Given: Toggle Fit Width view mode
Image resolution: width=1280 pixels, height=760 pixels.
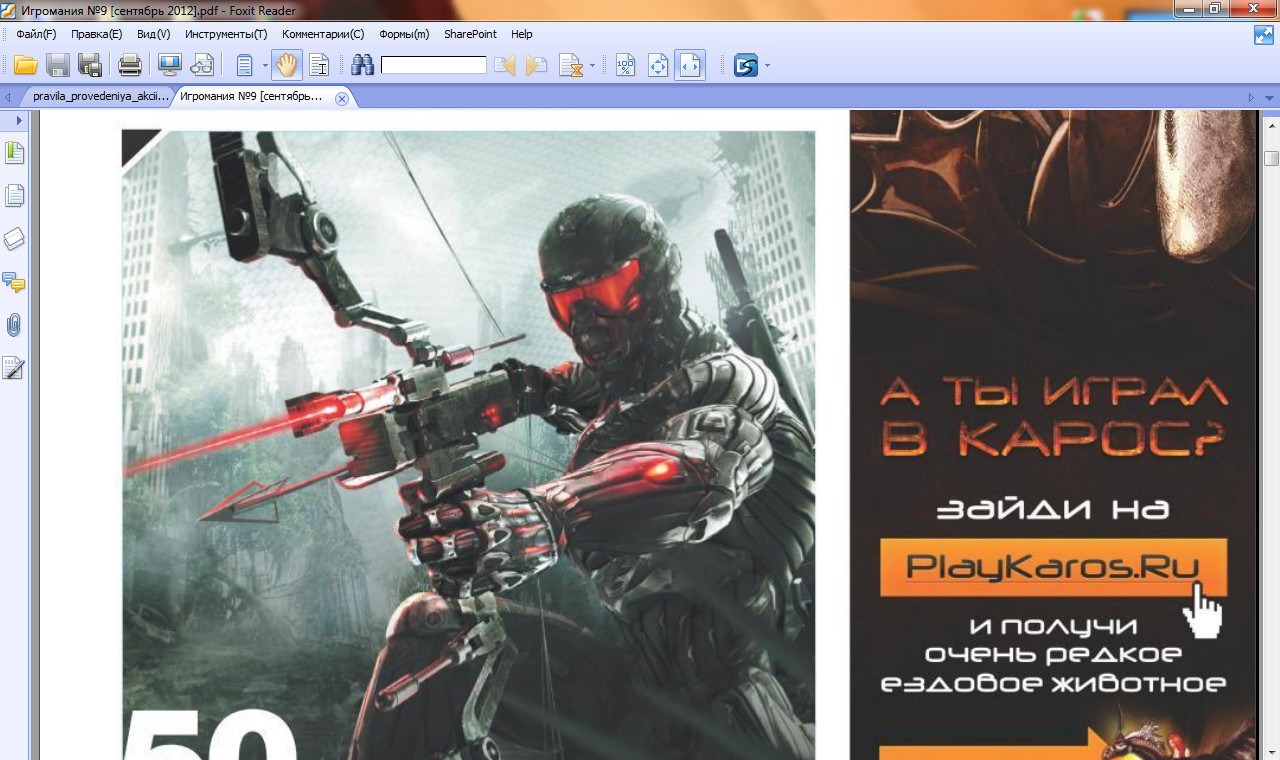Looking at the screenshot, I should 690,66.
